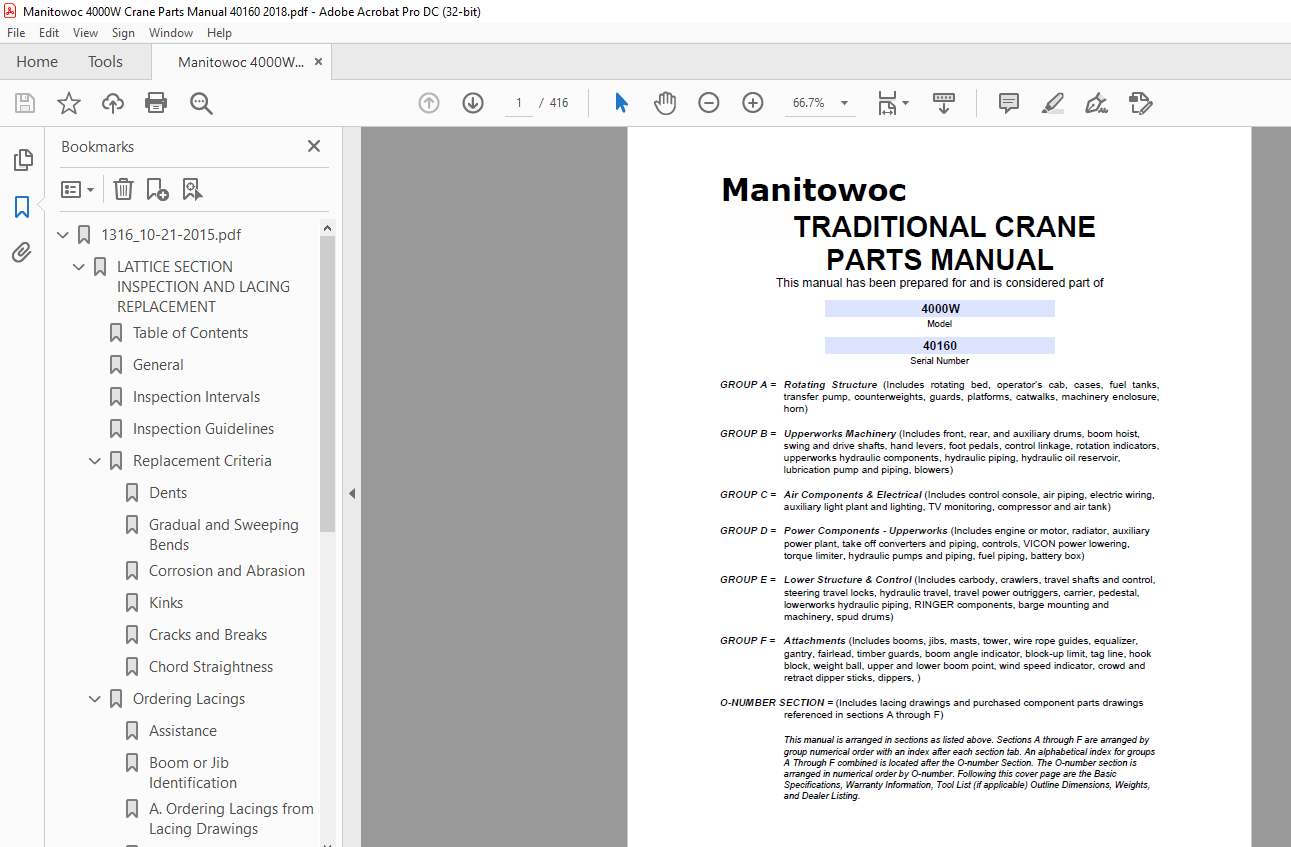Open the bookmarks options list dropdown
The height and width of the screenshot is (847, 1291).
tap(77, 189)
